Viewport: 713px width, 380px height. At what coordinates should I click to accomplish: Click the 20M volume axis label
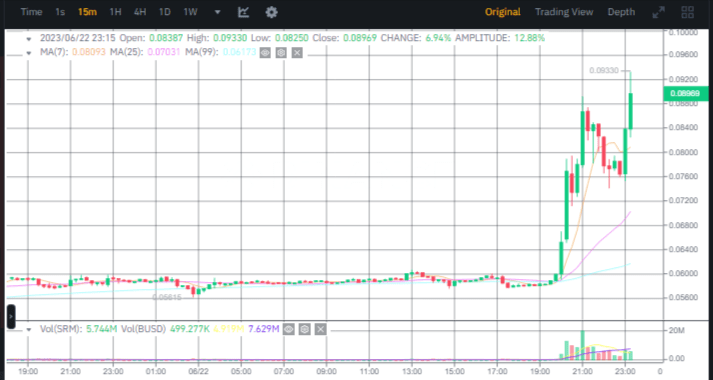(677, 330)
